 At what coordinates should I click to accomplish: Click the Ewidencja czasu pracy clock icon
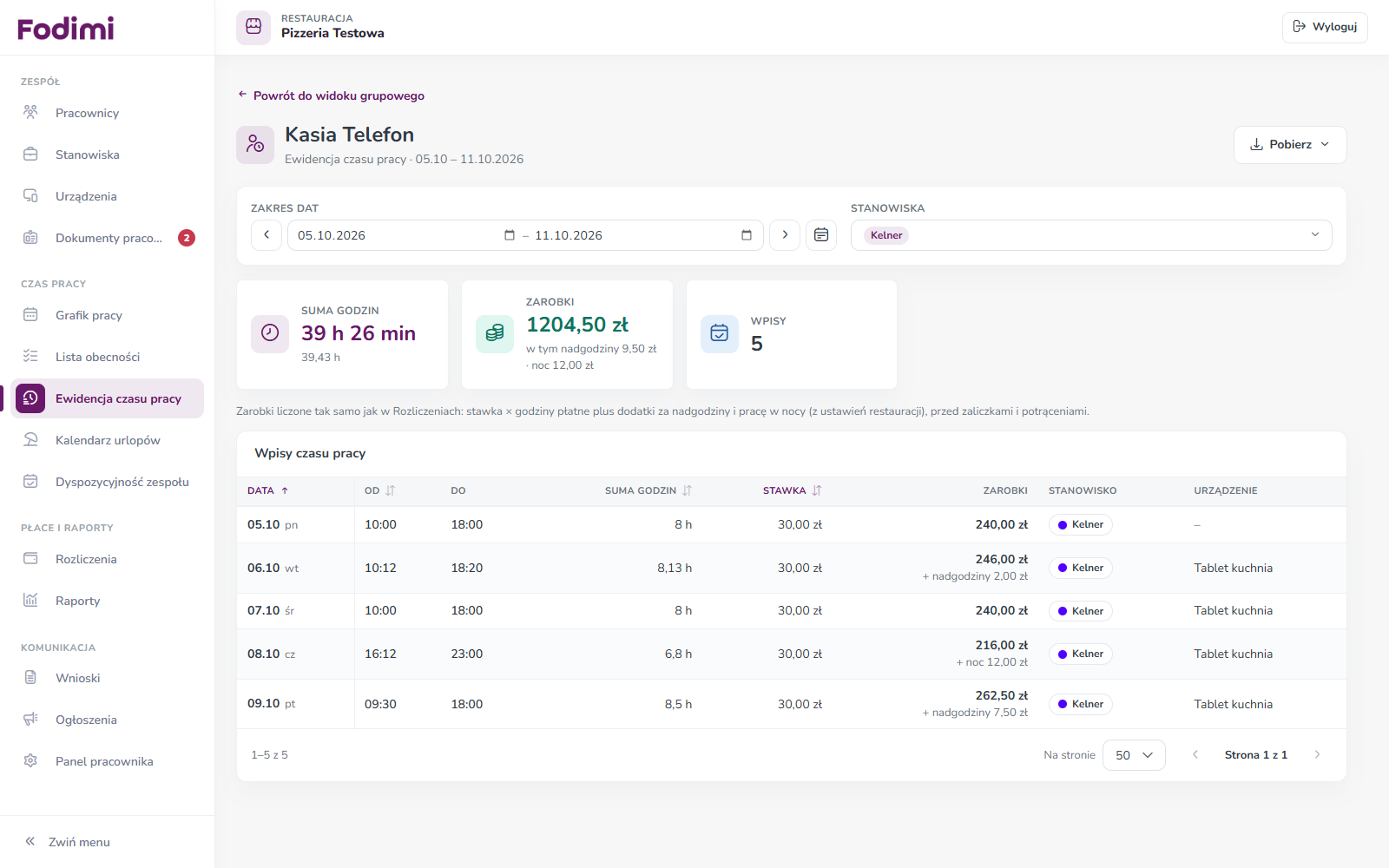coord(30,398)
